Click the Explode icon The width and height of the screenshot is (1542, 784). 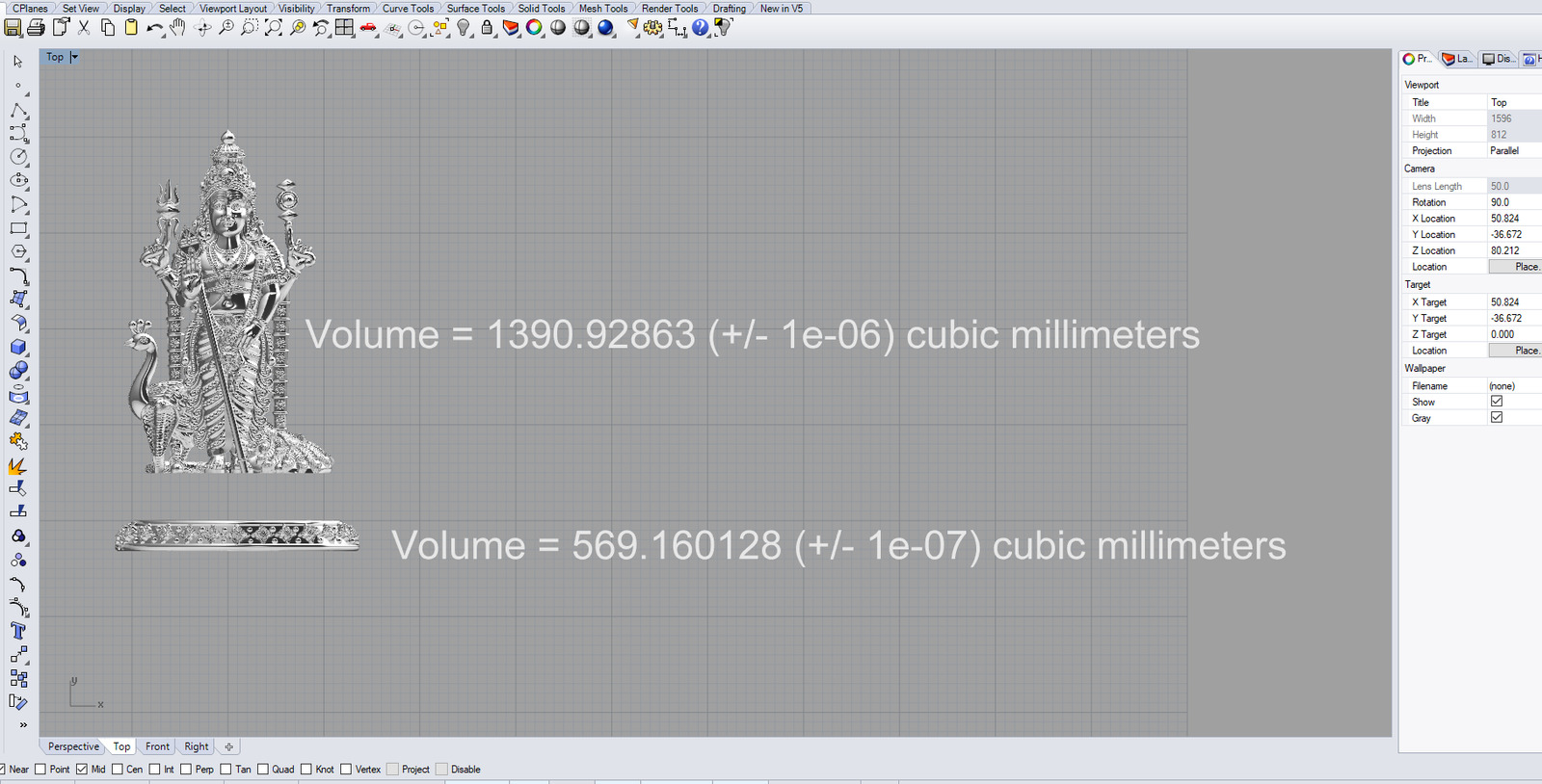click(x=18, y=465)
